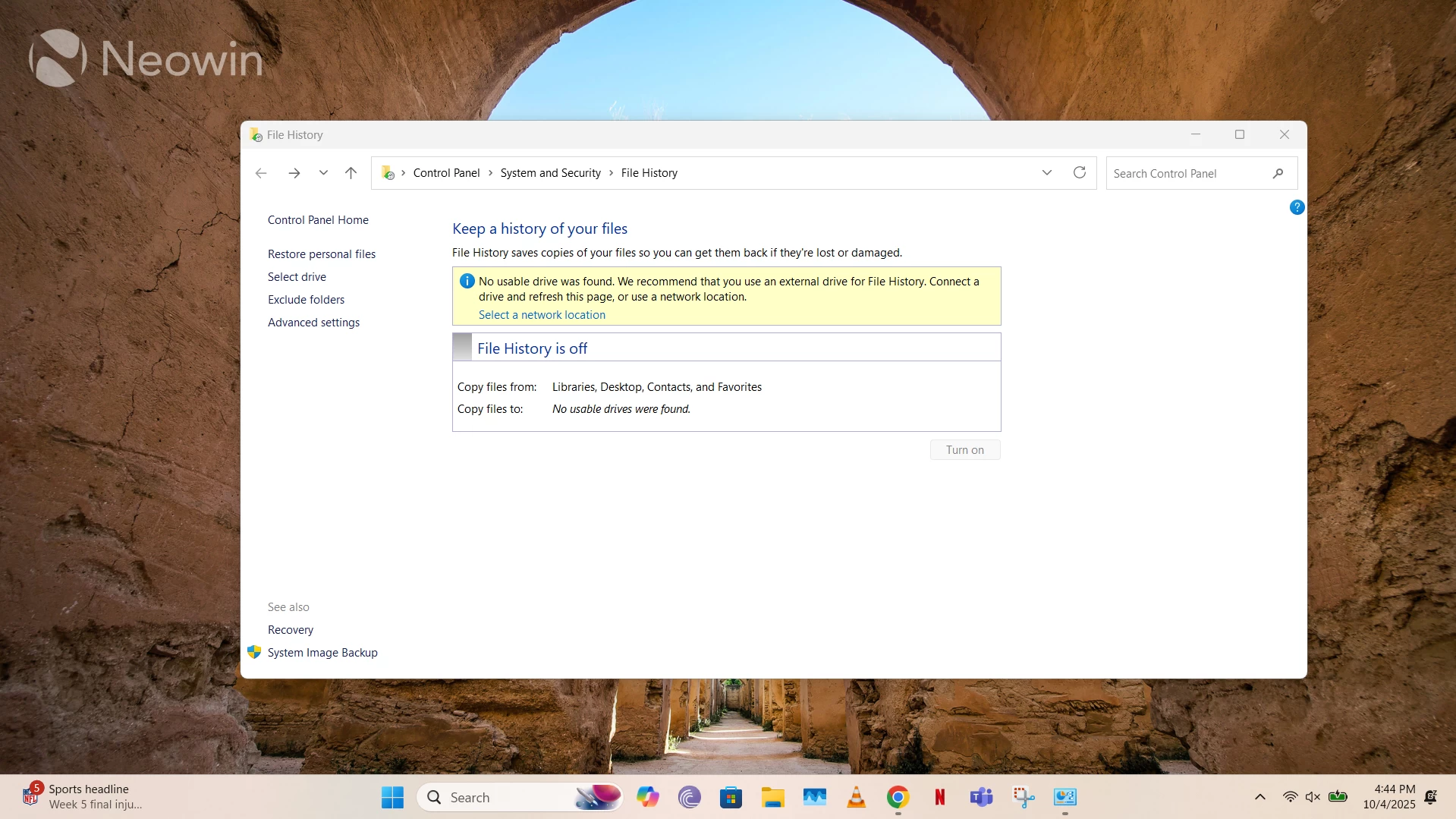Click the Search Control Panel field
Viewport: 1456px width, 819px height.
(1187, 174)
